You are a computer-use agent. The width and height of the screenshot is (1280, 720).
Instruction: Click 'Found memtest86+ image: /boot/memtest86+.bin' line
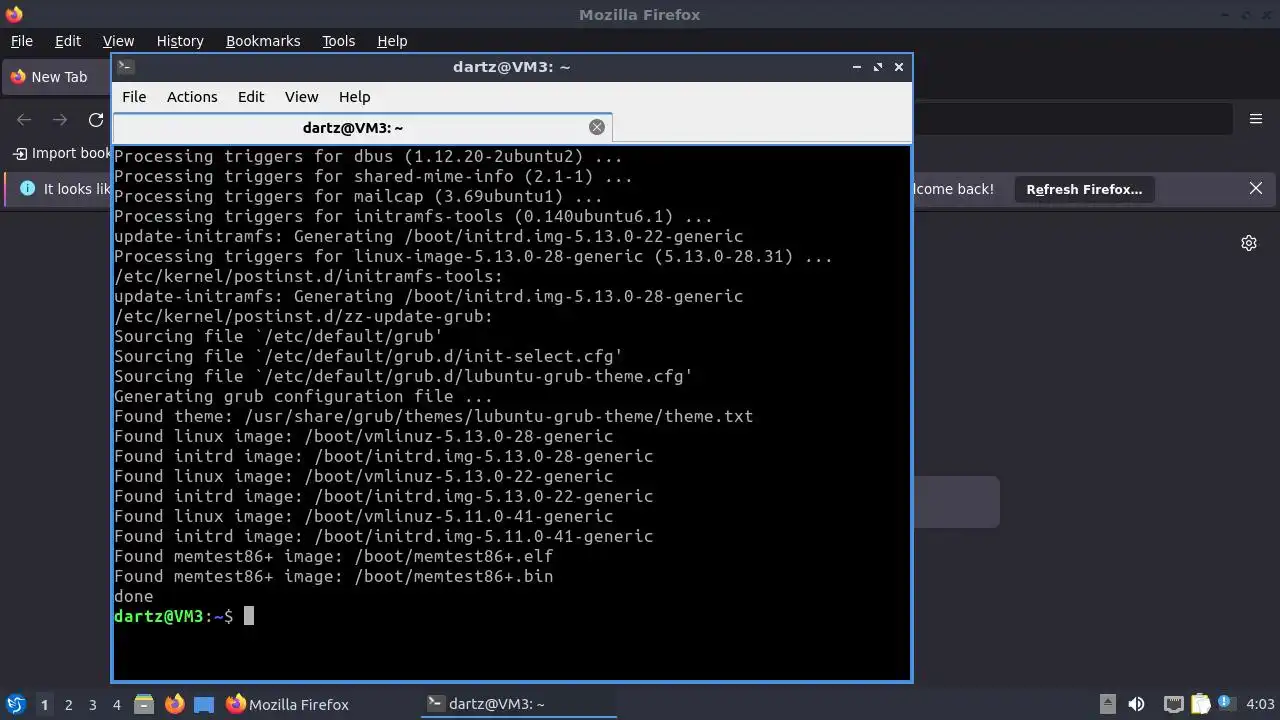click(x=333, y=576)
